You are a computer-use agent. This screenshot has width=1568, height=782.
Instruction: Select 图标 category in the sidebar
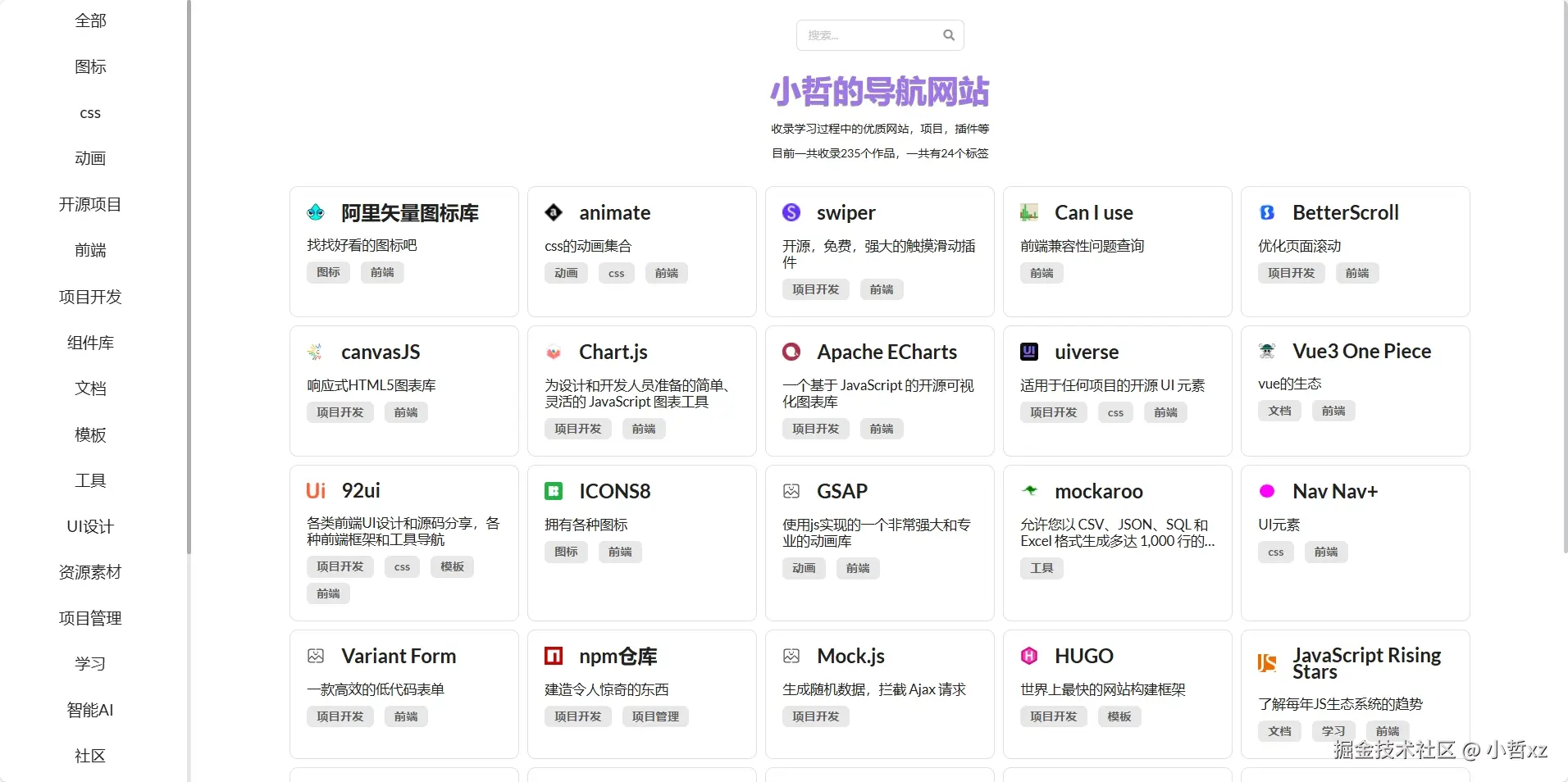tap(90, 66)
